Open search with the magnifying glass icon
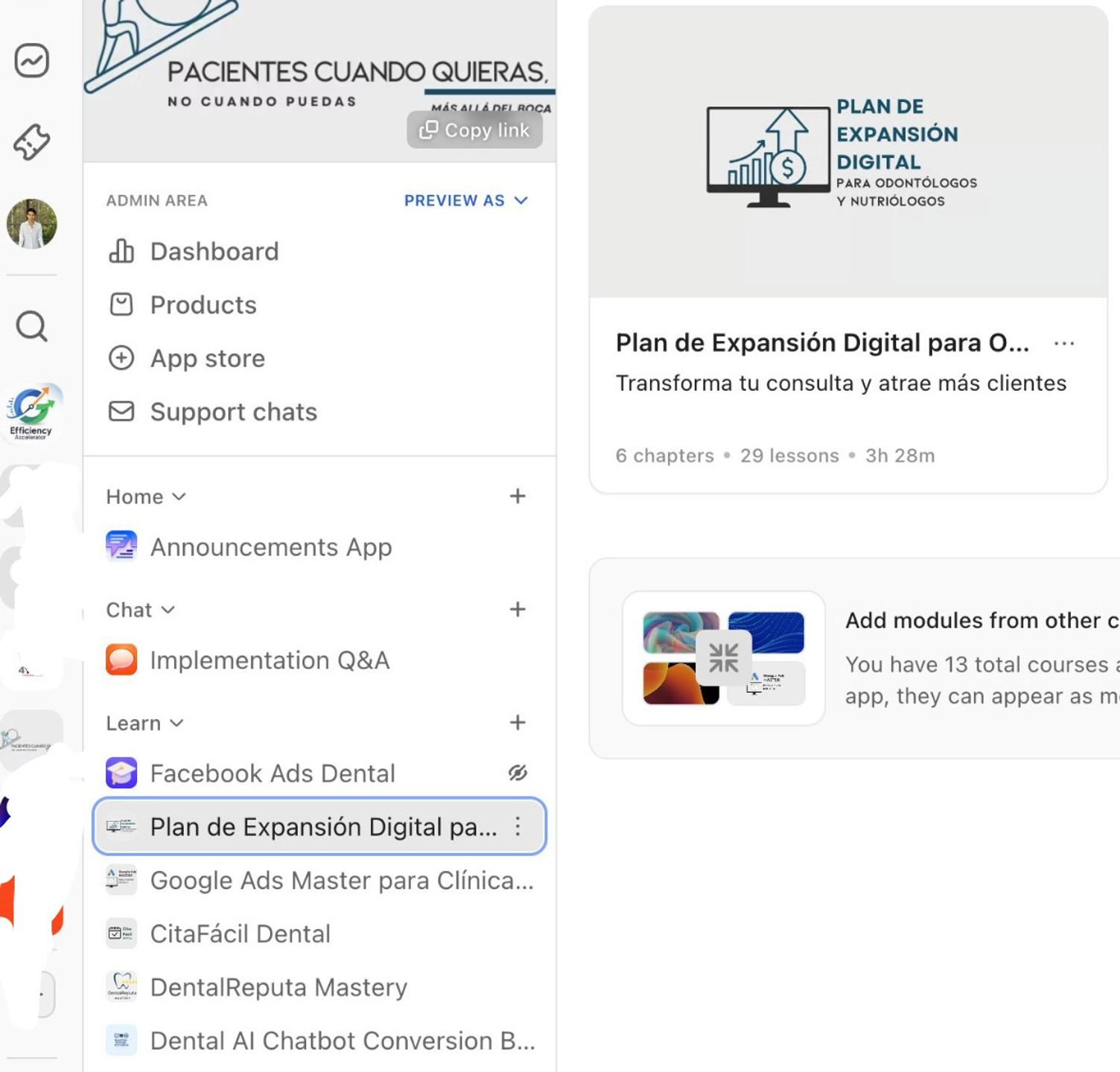Image resolution: width=1120 pixels, height=1072 pixels. click(32, 326)
